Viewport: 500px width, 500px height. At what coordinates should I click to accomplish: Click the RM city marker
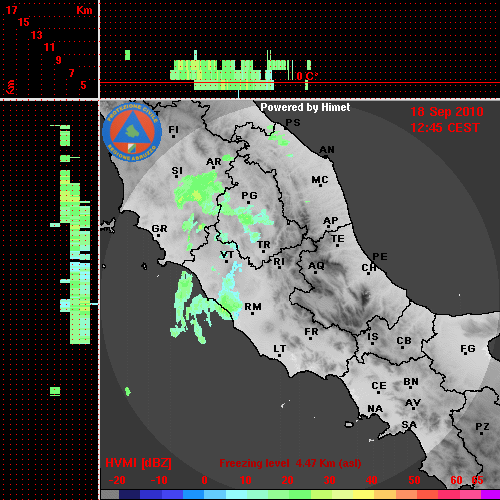pyautogui.click(x=252, y=313)
